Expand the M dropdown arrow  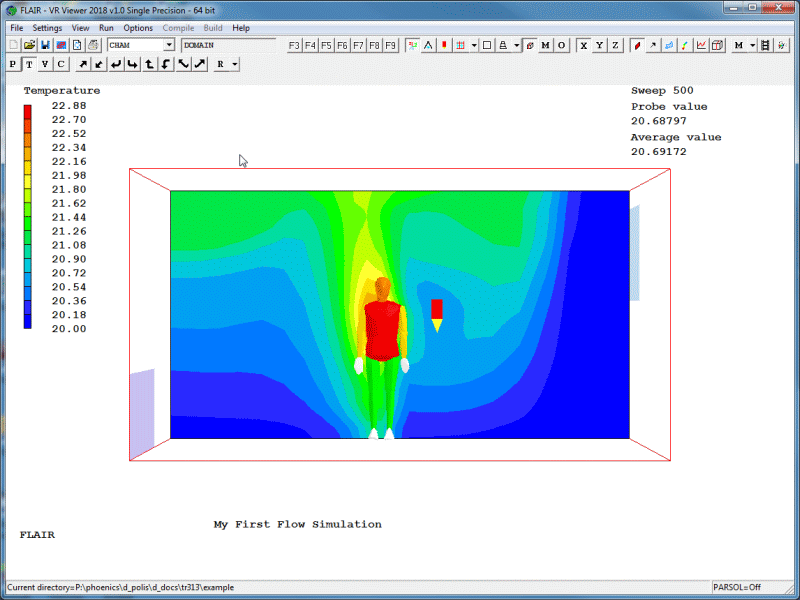pos(751,45)
